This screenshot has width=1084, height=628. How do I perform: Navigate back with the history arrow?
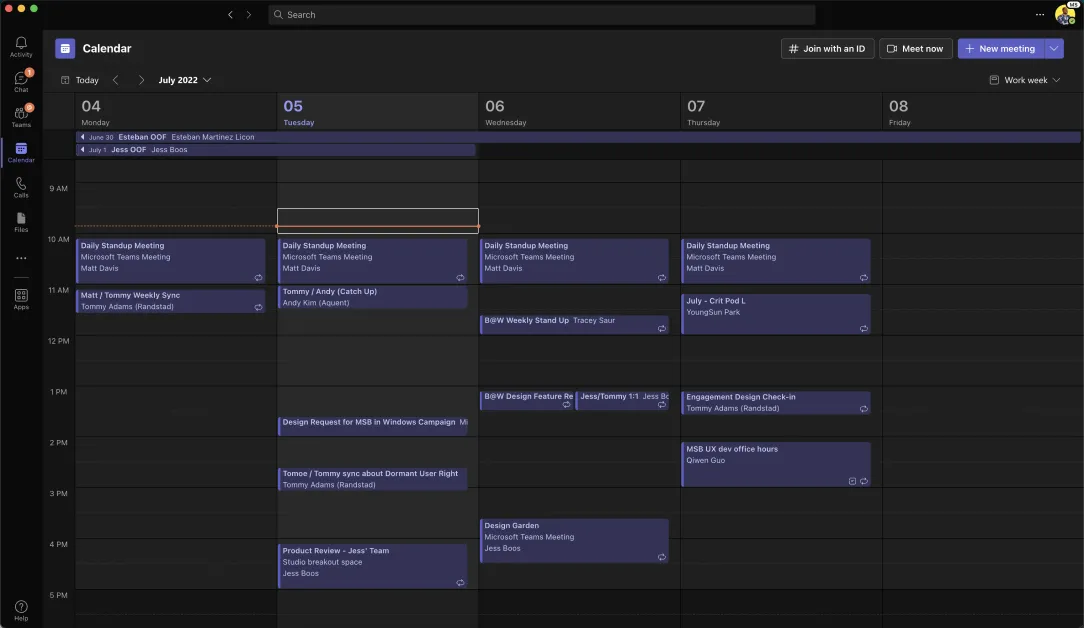[x=230, y=15]
